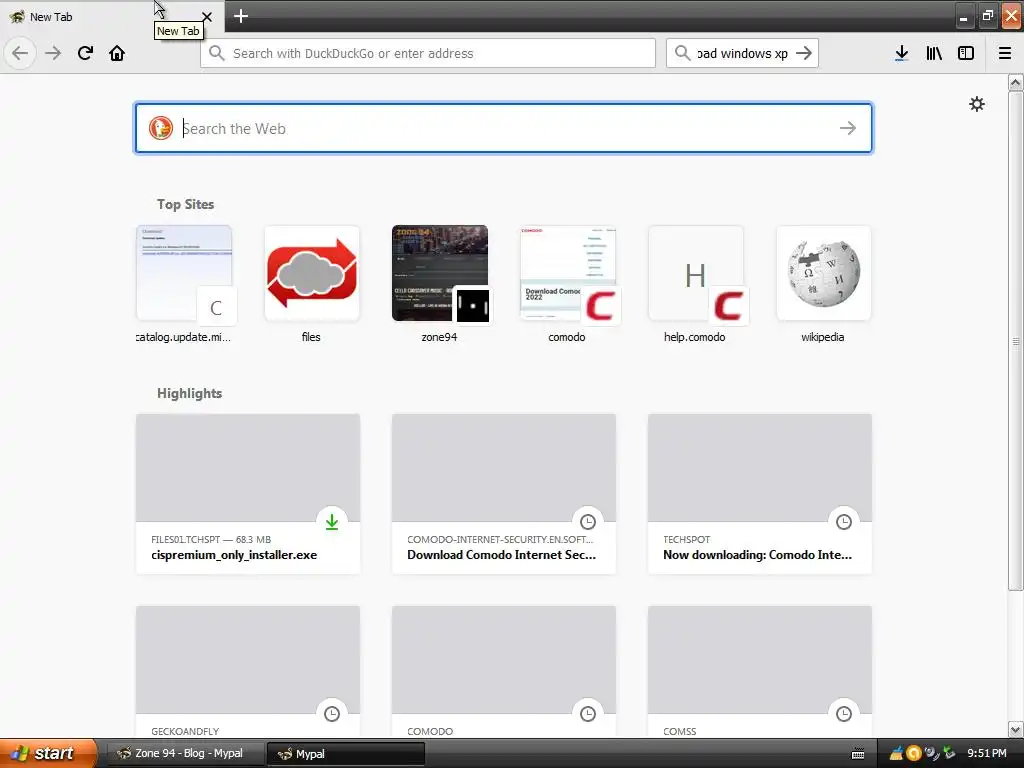Click the orange Comodo tray icon

(x=914, y=754)
